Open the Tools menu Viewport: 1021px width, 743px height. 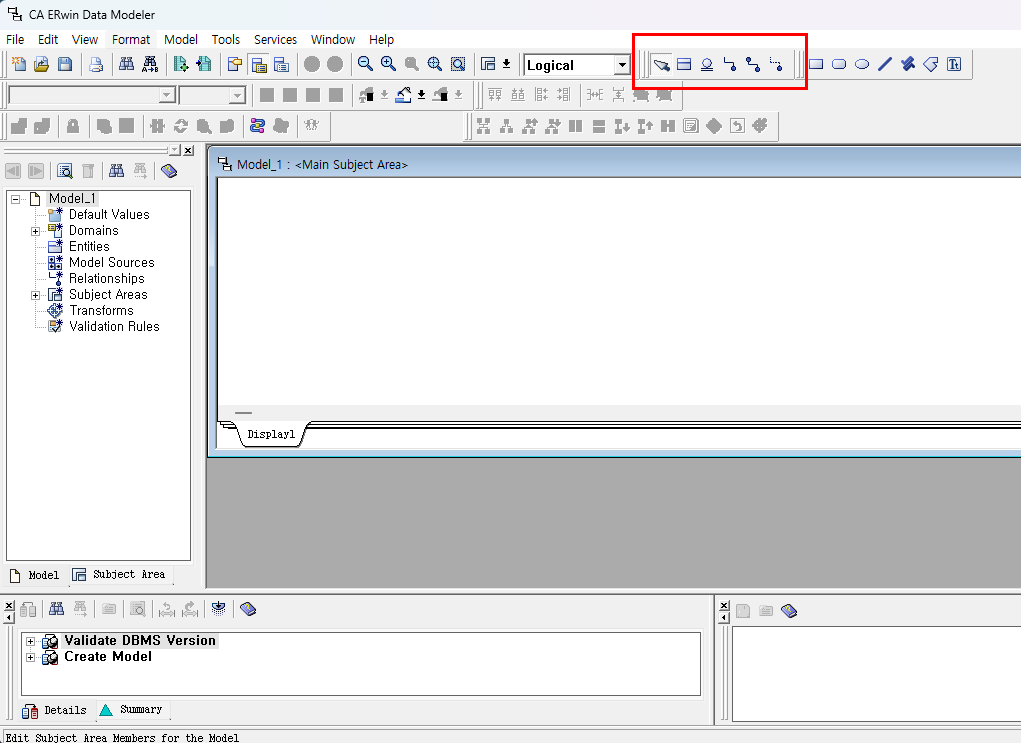[x=226, y=40]
